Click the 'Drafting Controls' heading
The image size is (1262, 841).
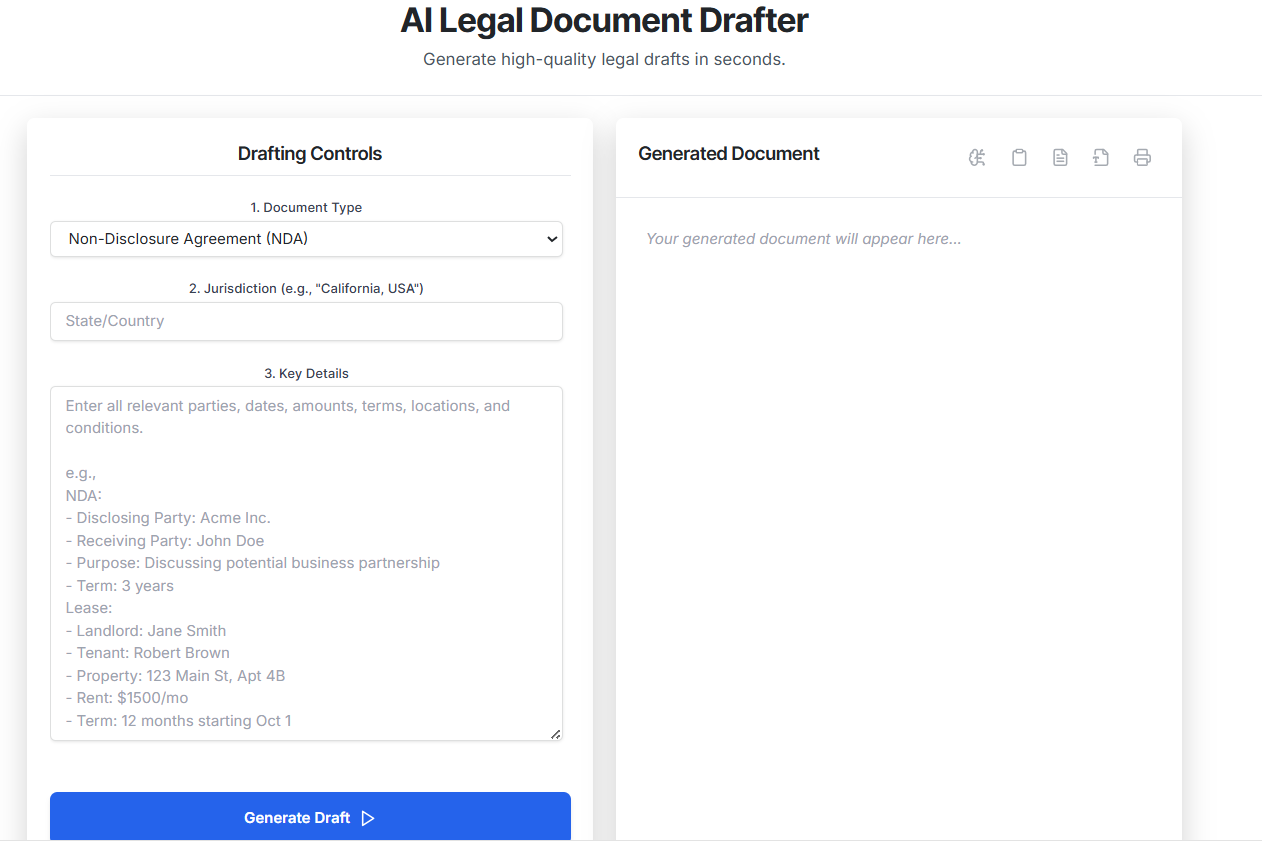(310, 154)
